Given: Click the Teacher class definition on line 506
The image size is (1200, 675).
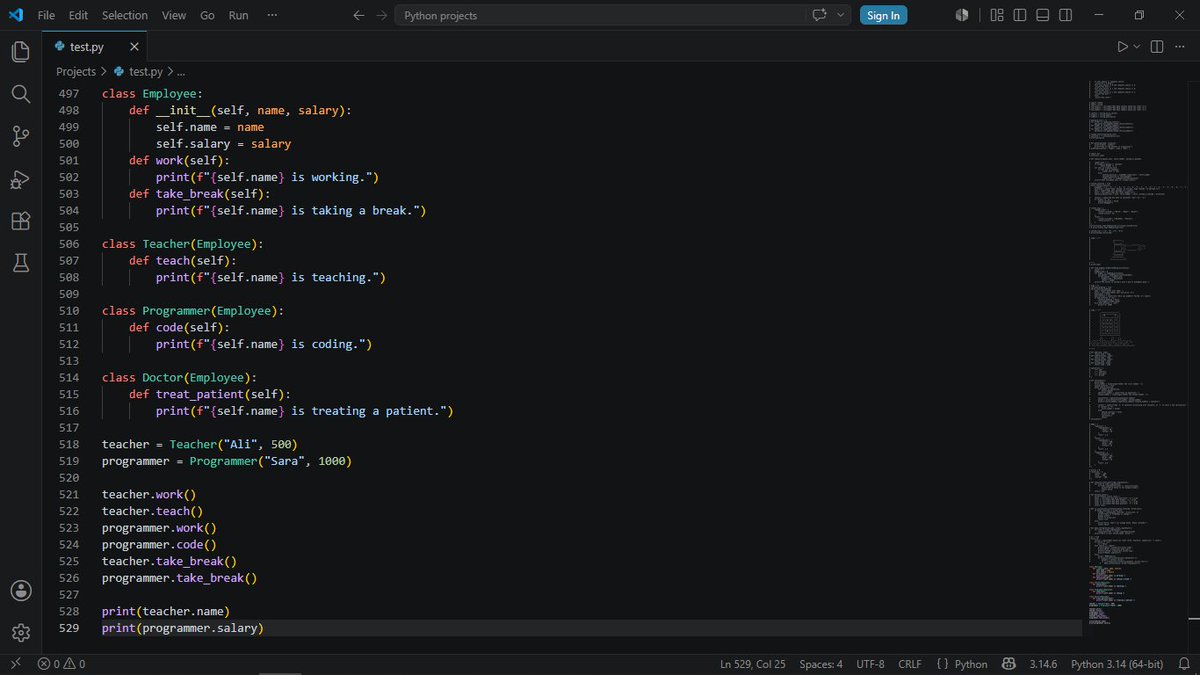Looking at the screenshot, I should (166, 244).
